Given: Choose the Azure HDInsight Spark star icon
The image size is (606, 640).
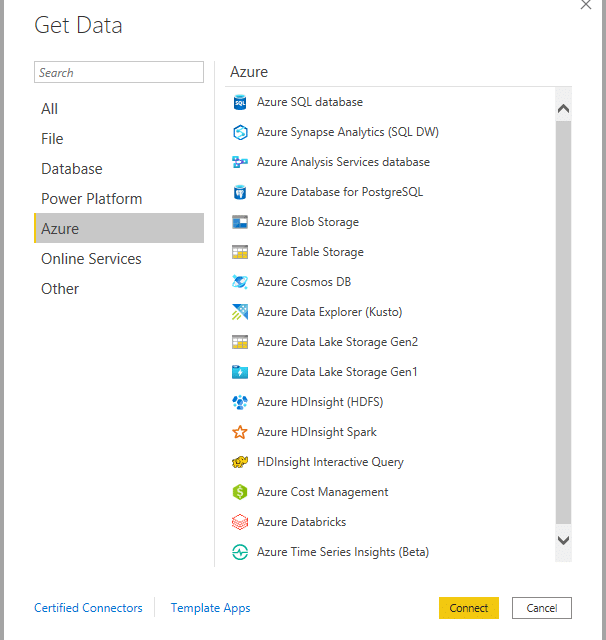Looking at the screenshot, I should [x=240, y=432].
